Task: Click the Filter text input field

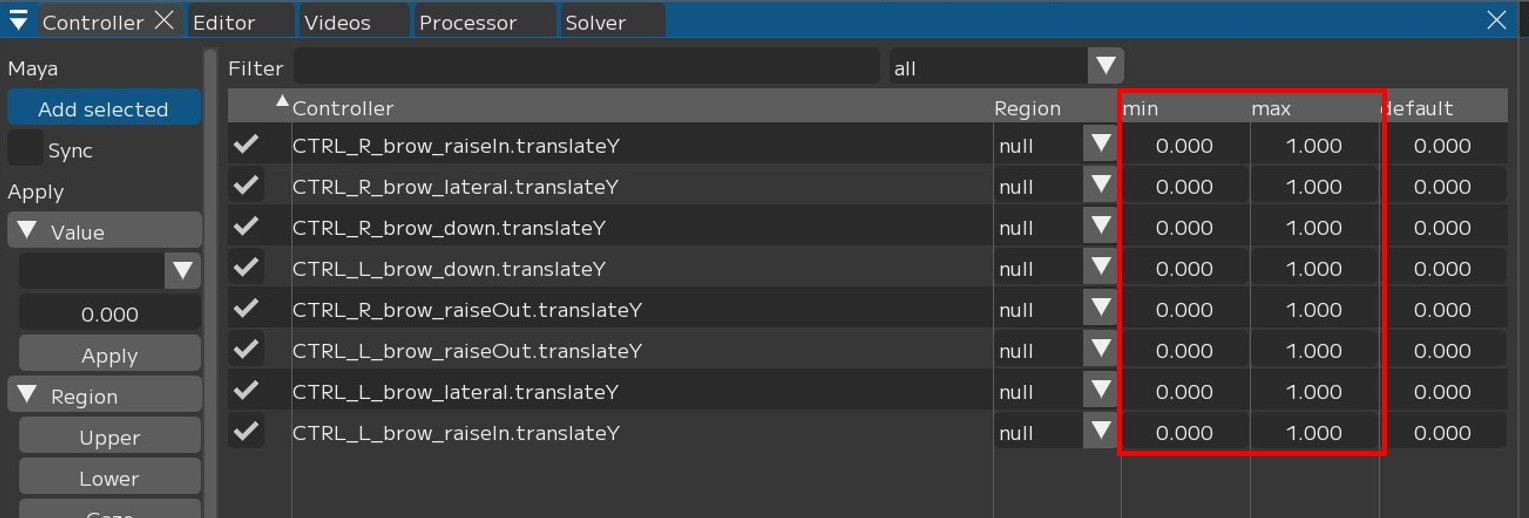Action: [585, 67]
